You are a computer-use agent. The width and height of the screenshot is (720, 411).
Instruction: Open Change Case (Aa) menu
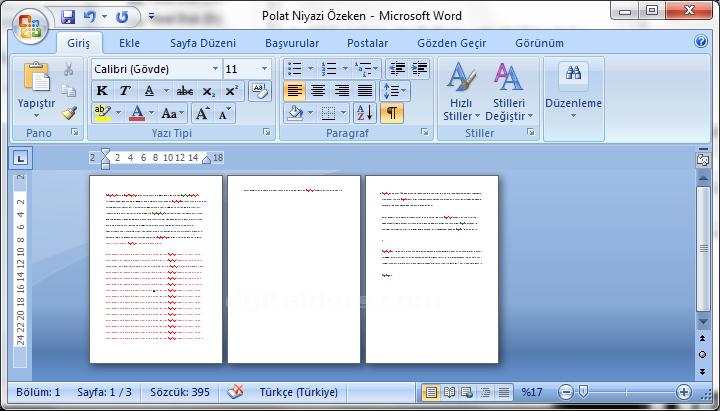pyautogui.click(x=173, y=113)
